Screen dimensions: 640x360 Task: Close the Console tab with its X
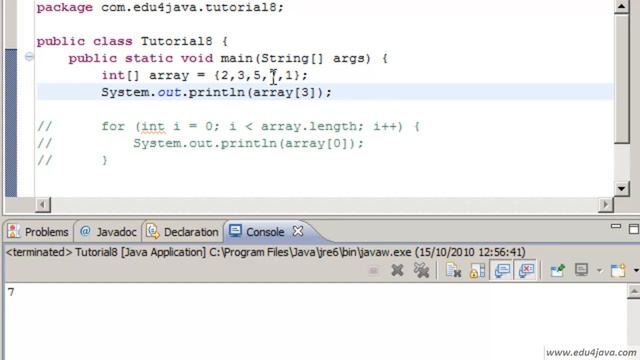click(x=298, y=231)
